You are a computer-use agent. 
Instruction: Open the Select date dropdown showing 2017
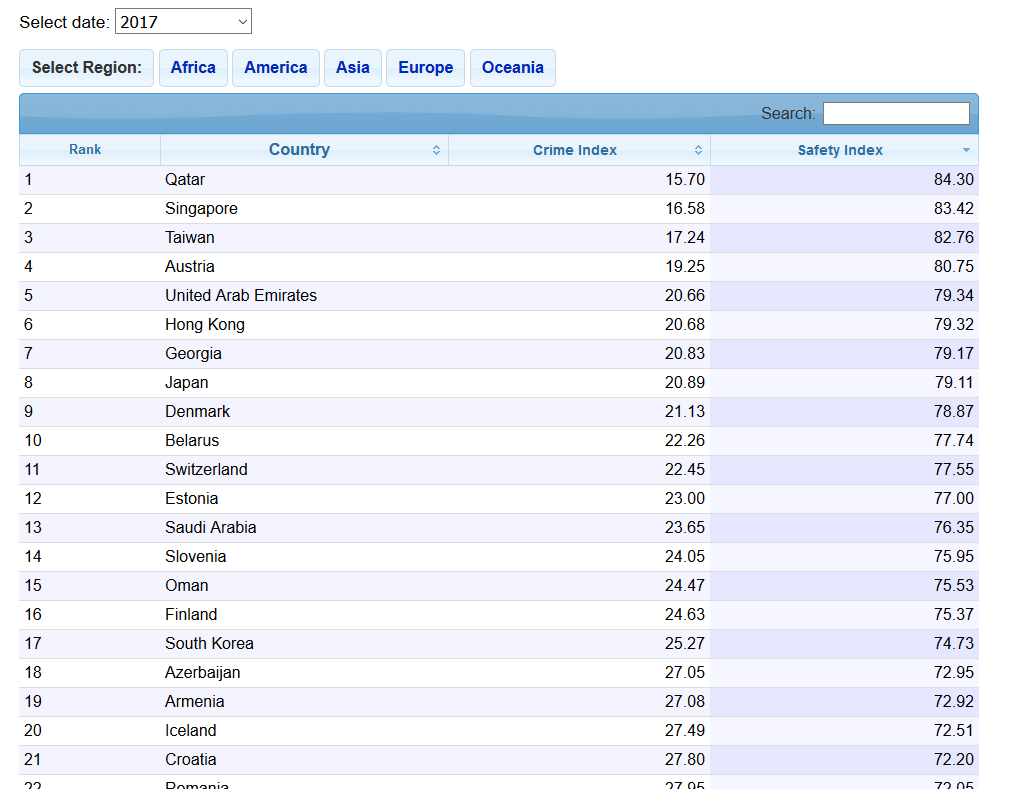point(184,22)
